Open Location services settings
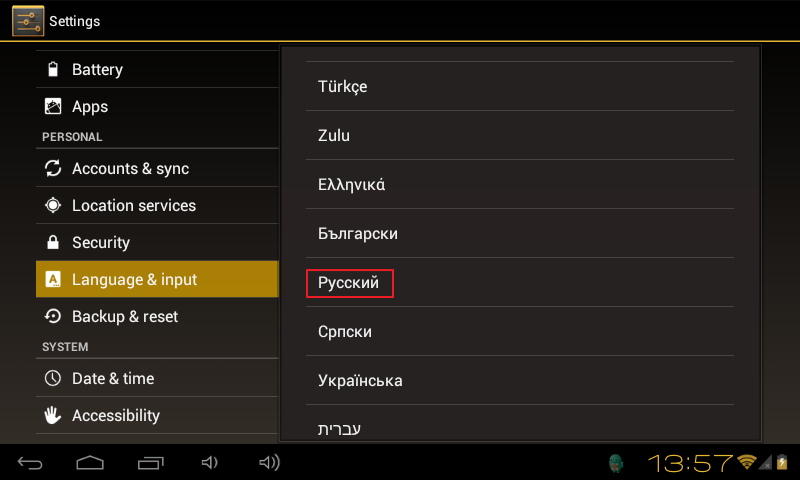800x480 pixels. click(157, 205)
